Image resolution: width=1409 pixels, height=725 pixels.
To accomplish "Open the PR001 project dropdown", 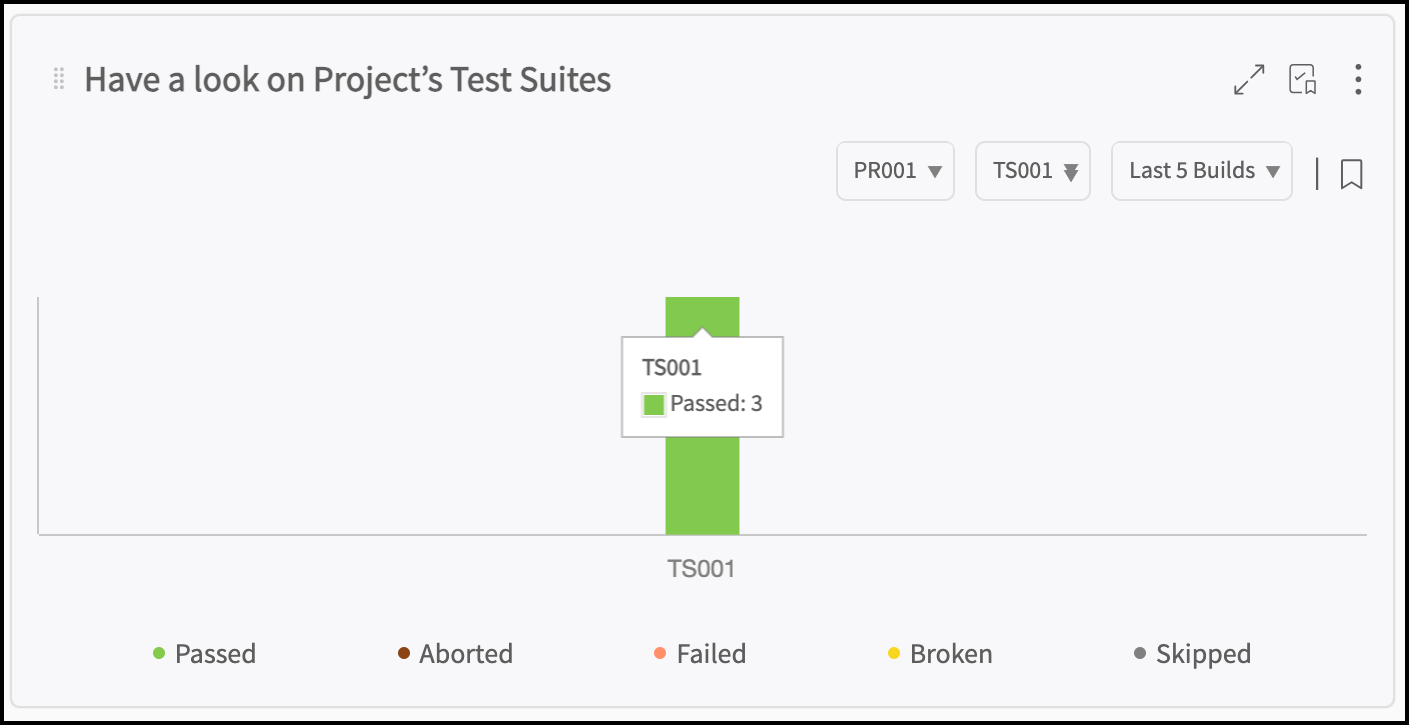I will click(895, 171).
